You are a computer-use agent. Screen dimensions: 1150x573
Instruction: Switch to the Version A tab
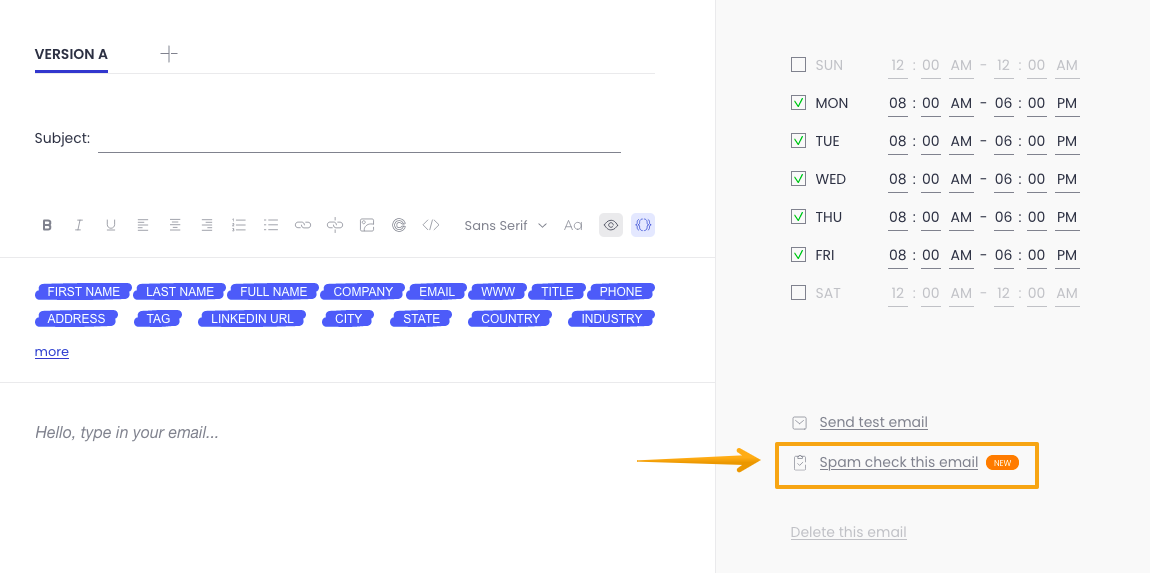click(x=71, y=55)
